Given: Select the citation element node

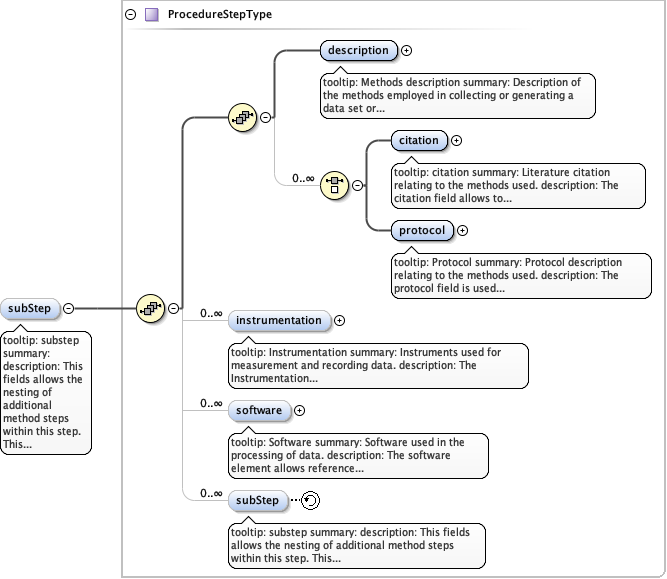Looking at the screenshot, I should pos(418,141).
